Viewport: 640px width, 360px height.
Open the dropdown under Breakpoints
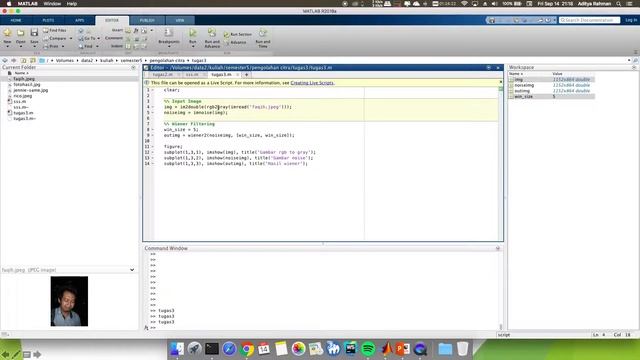(x=169, y=47)
